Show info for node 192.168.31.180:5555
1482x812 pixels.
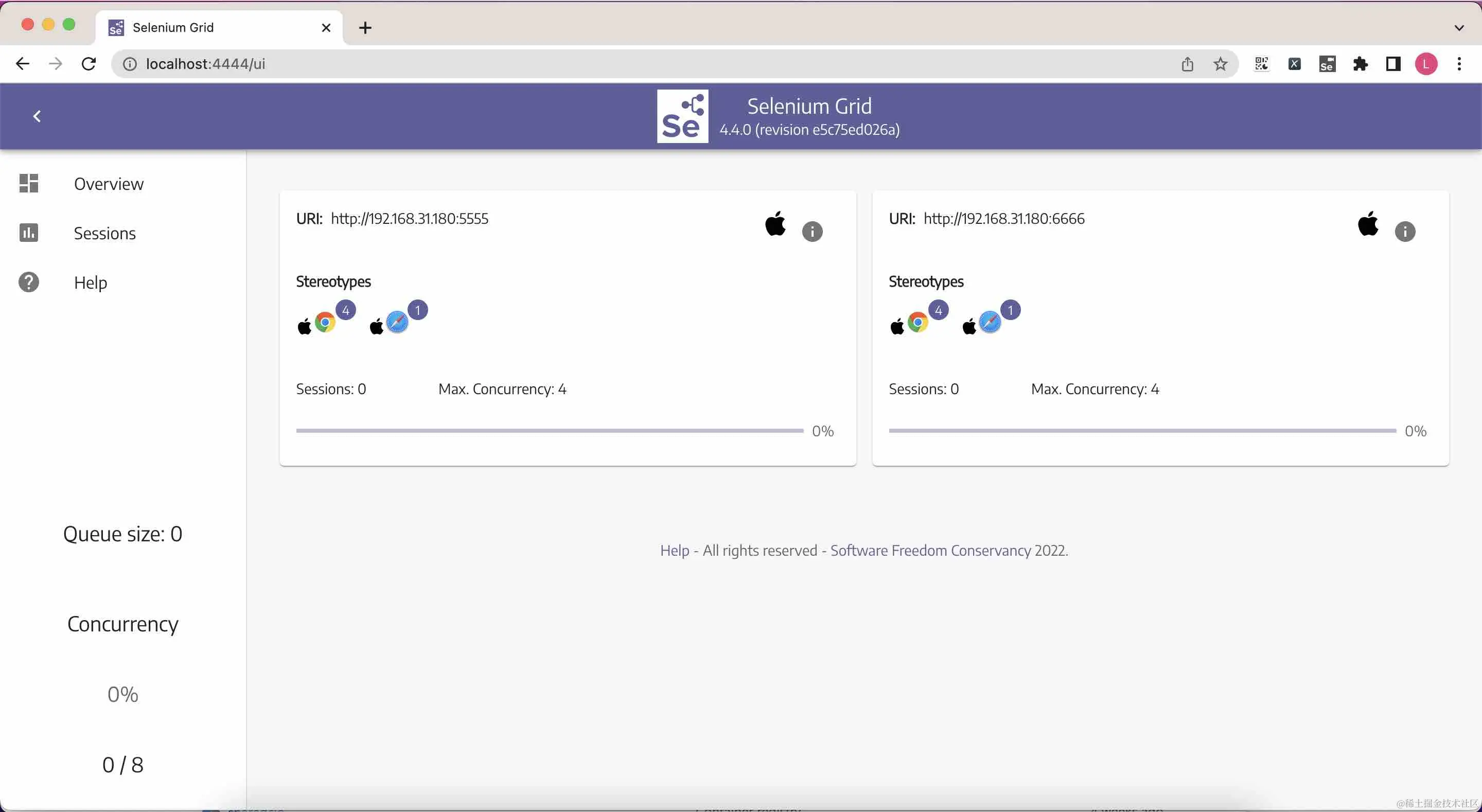coord(813,232)
